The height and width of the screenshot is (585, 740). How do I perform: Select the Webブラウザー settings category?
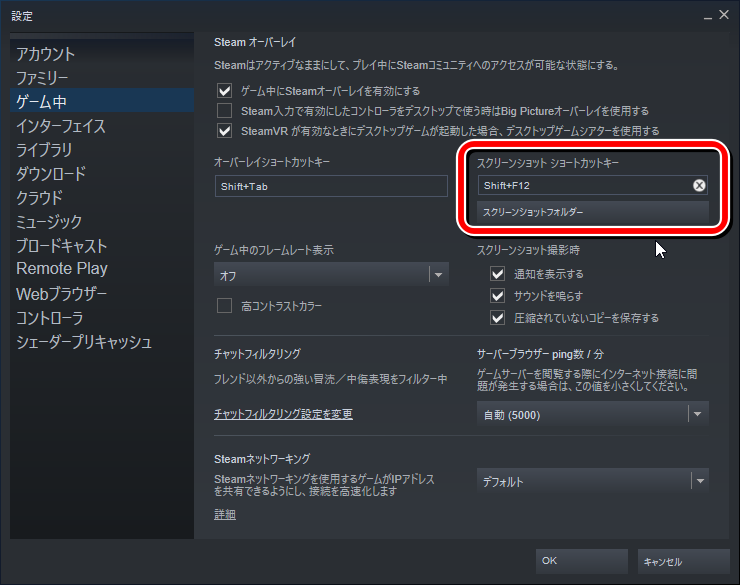click(x=102, y=294)
